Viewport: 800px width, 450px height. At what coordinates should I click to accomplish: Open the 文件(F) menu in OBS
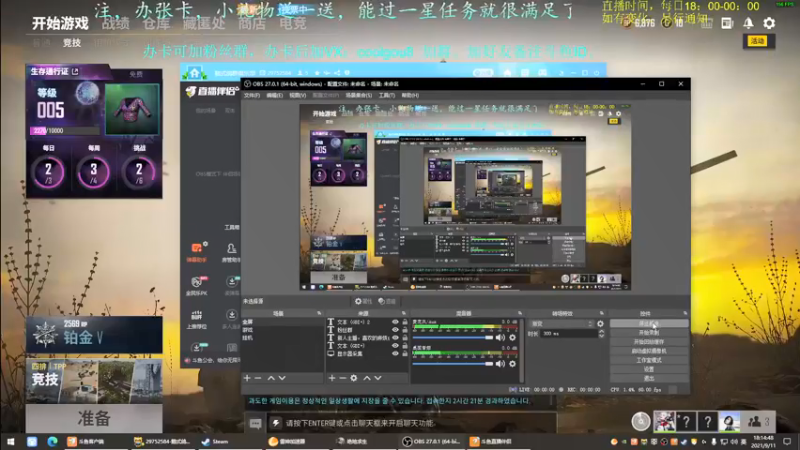click(252, 95)
